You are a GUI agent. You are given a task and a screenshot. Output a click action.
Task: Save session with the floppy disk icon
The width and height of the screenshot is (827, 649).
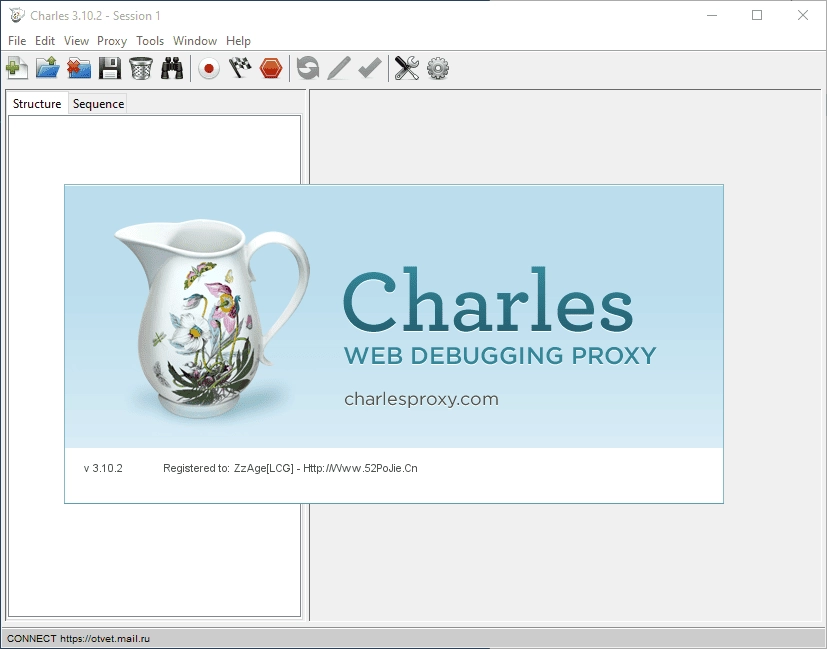click(x=110, y=68)
